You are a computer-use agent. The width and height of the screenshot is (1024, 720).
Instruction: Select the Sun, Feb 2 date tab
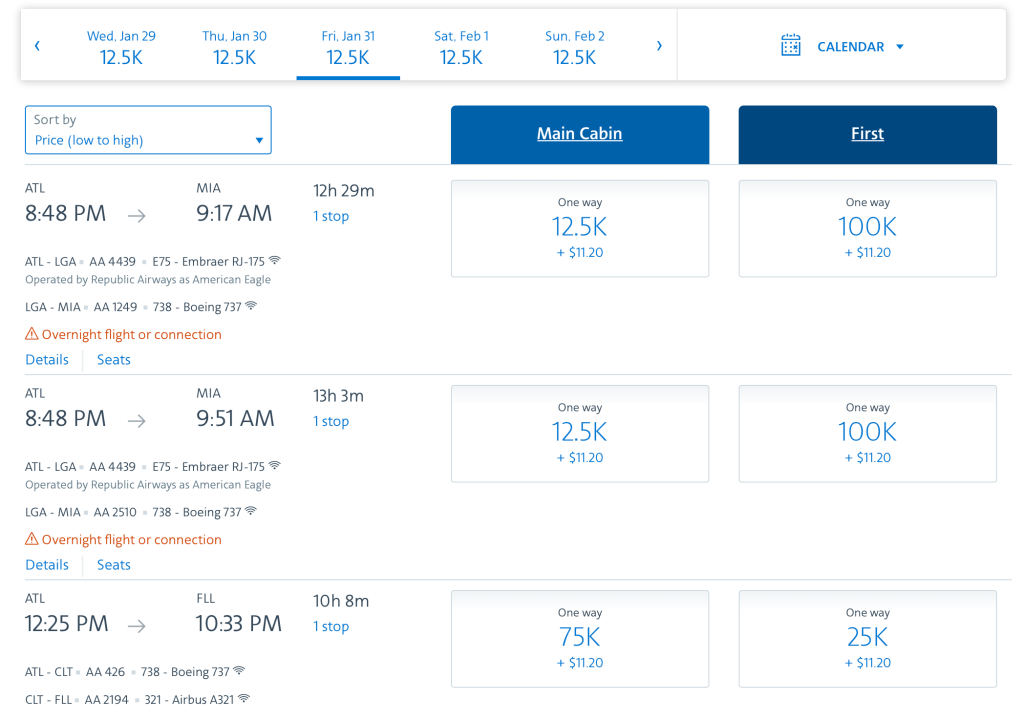[574, 47]
